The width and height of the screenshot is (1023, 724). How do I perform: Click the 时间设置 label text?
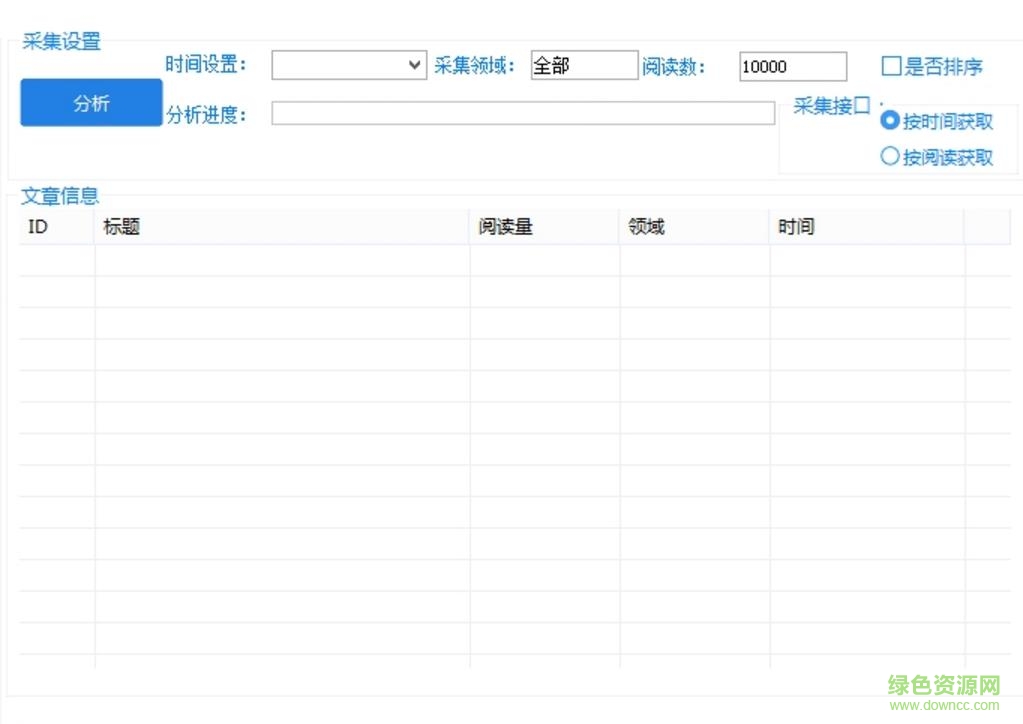(206, 64)
